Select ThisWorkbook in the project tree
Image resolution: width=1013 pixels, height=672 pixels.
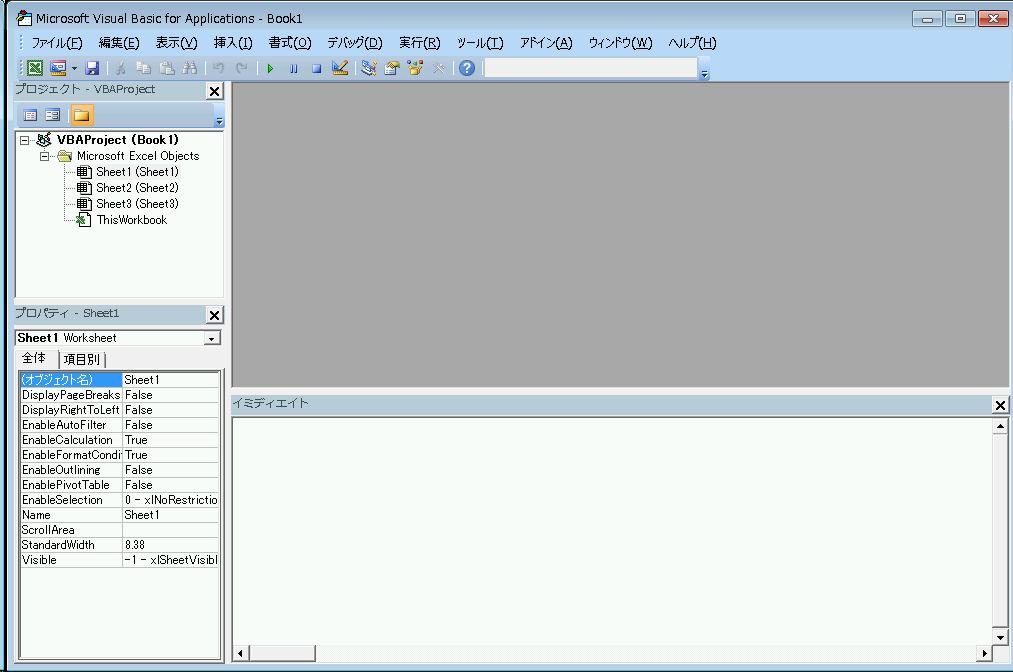131,220
